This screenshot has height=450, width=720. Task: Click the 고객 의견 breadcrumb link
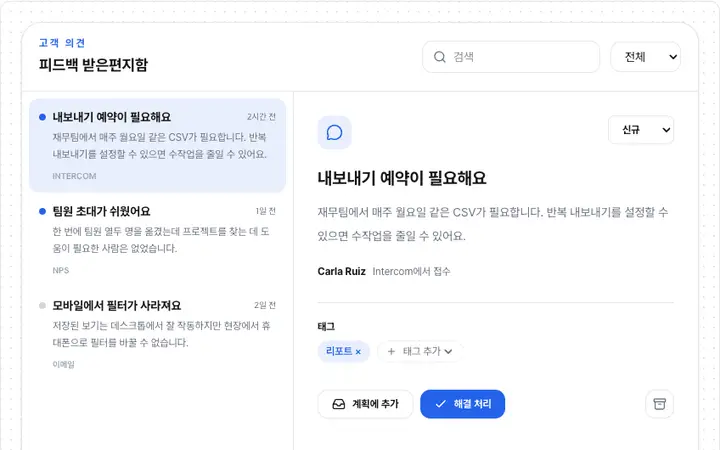62,43
